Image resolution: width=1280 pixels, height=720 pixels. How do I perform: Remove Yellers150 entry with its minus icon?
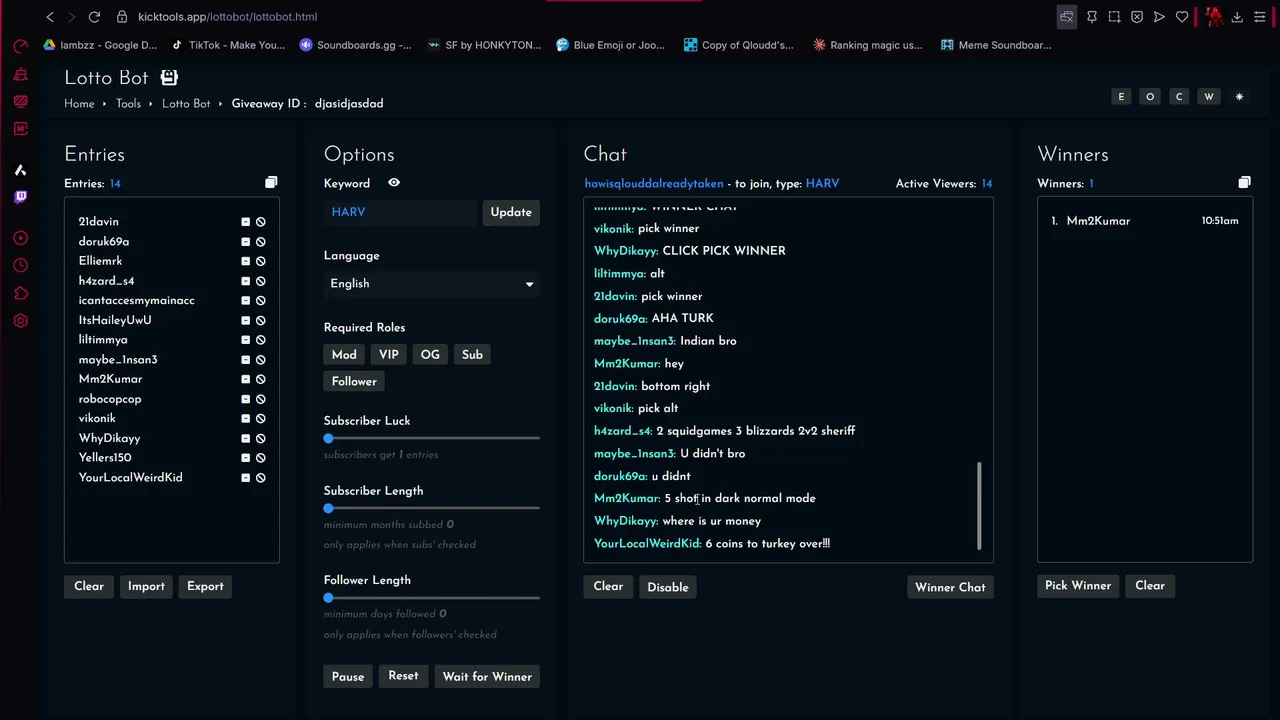click(x=245, y=458)
